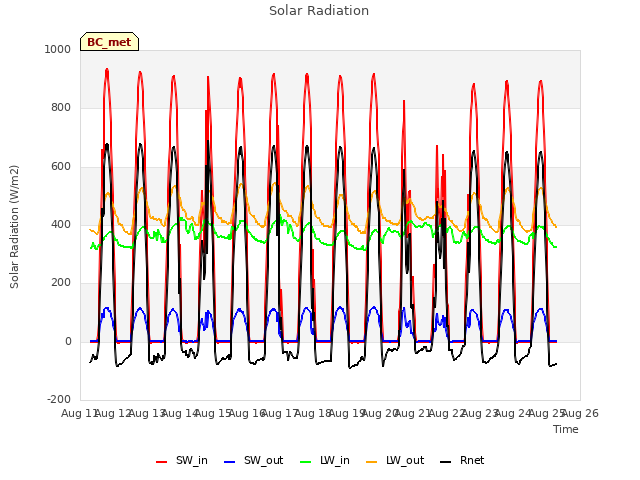The image size is (640, 480).
Task: Click the green LW_in legend color marker
Action: (306, 462)
